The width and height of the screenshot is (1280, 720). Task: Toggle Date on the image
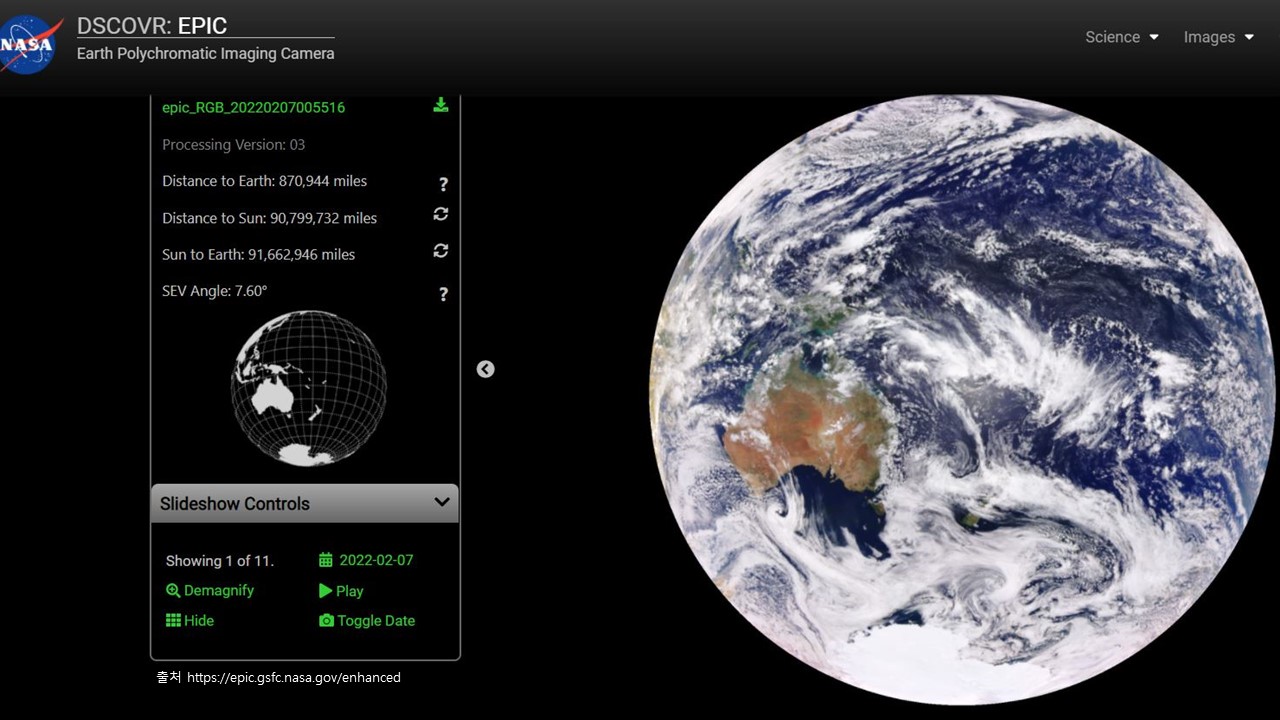click(x=367, y=620)
